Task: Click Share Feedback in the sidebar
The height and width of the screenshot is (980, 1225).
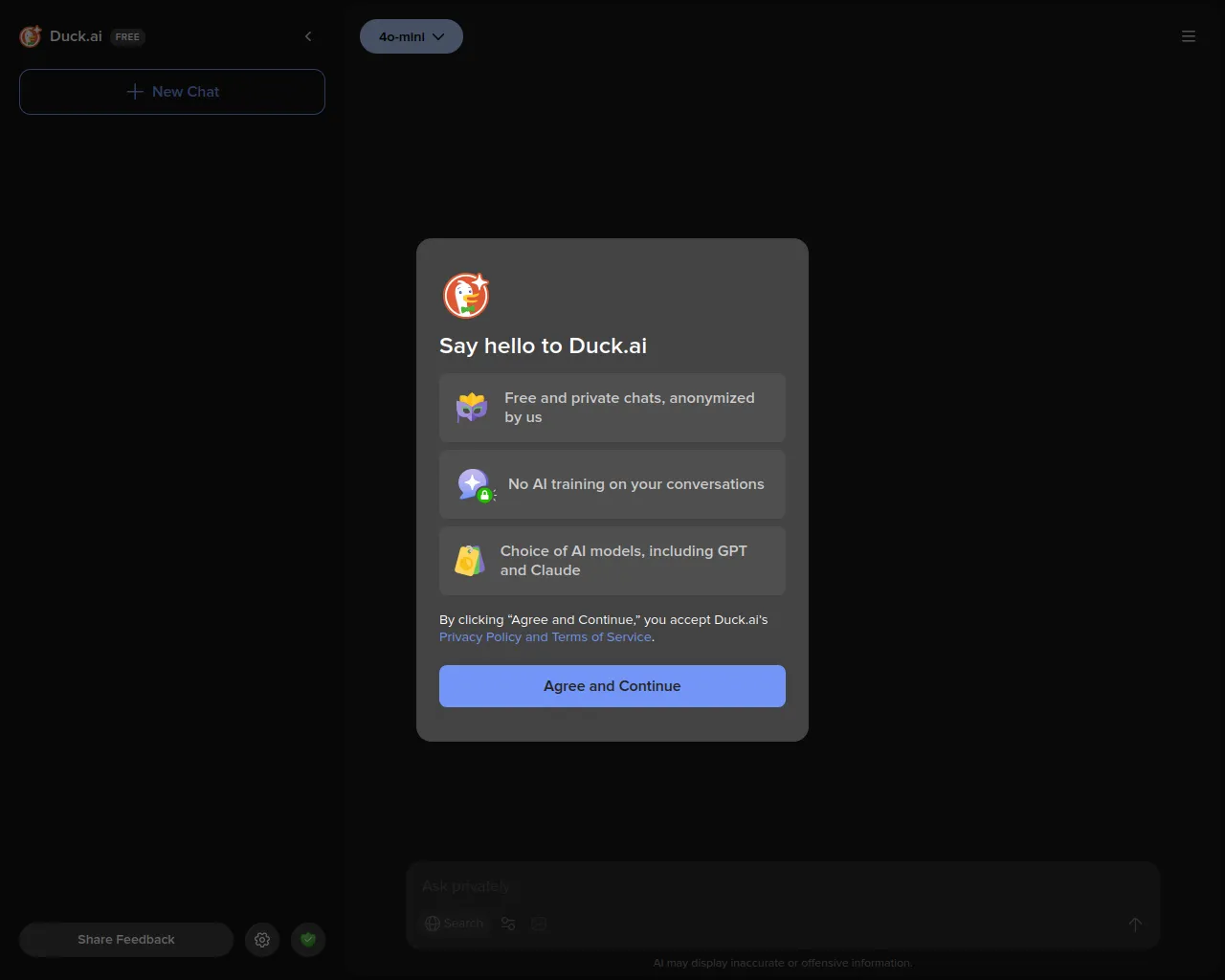Action: click(126, 940)
